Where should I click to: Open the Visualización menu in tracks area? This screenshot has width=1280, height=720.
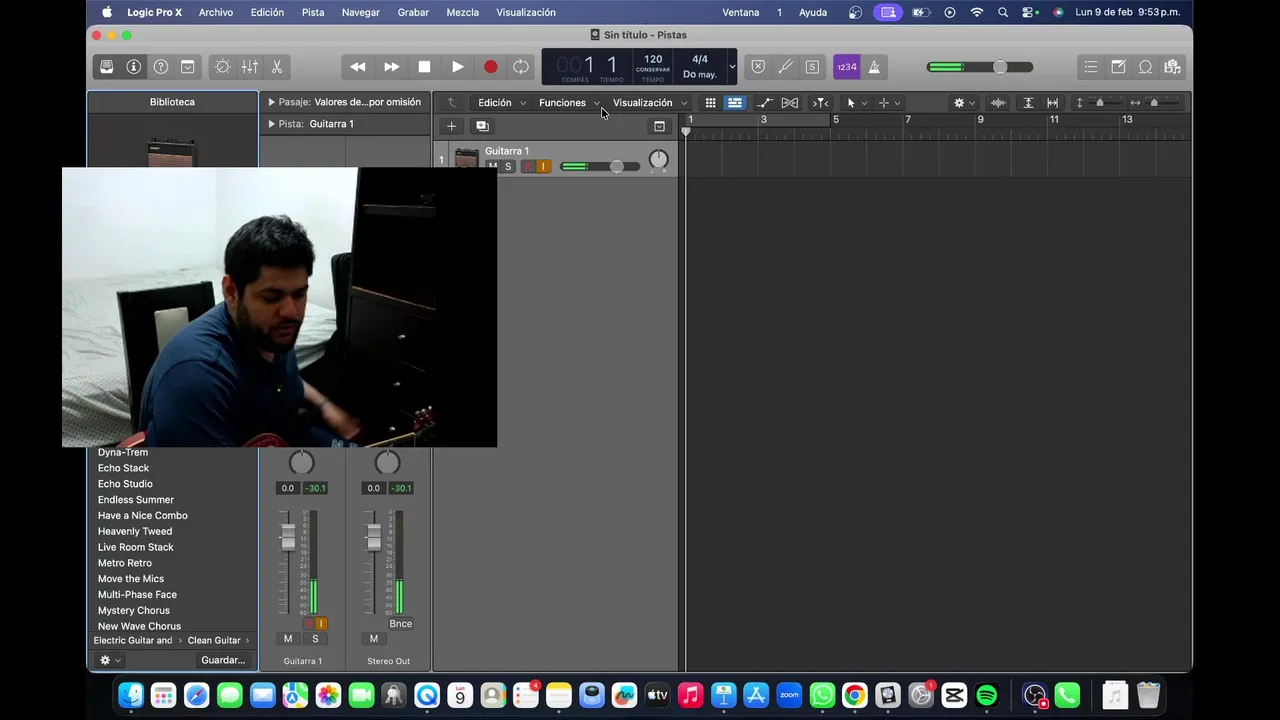click(x=650, y=103)
